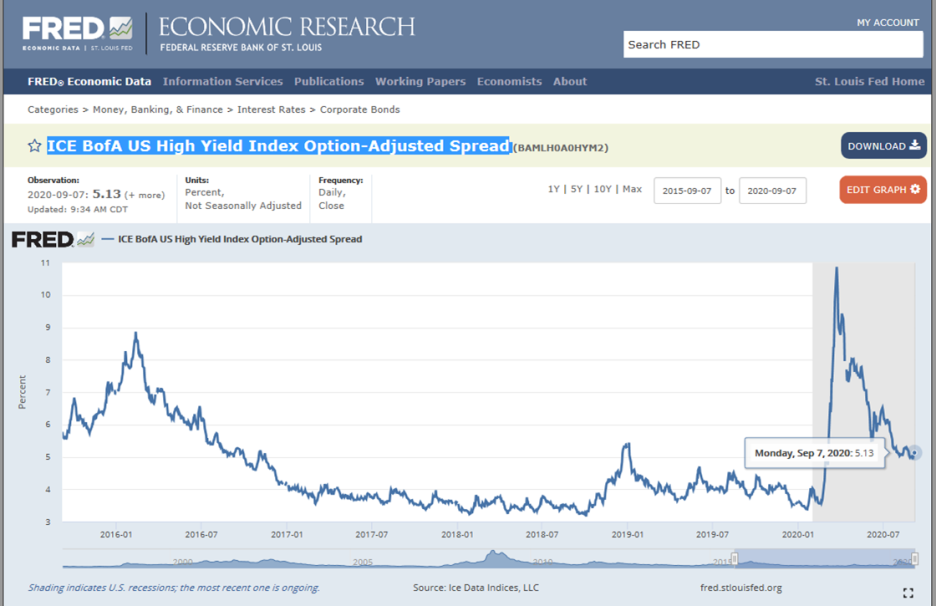936x606 pixels.
Task: Click left handle of range navigator
Action: click(x=735, y=559)
